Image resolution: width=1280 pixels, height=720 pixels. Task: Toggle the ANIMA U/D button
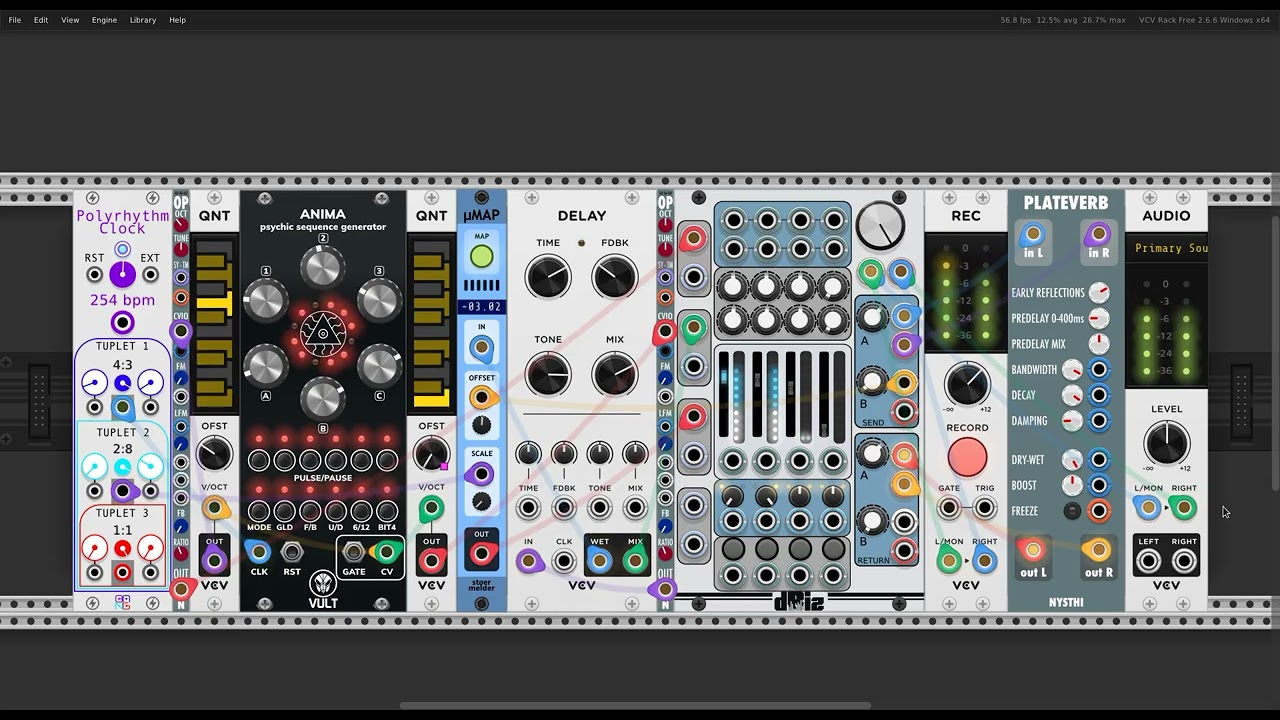coord(335,511)
